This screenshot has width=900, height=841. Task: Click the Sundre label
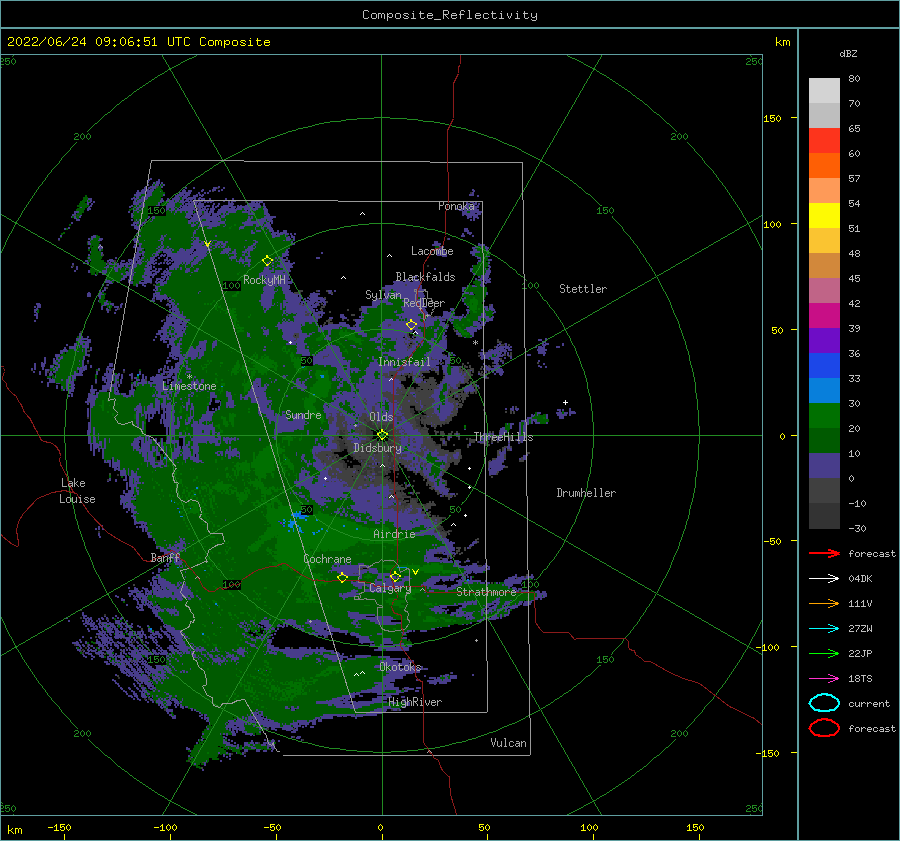click(x=303, y=414)
